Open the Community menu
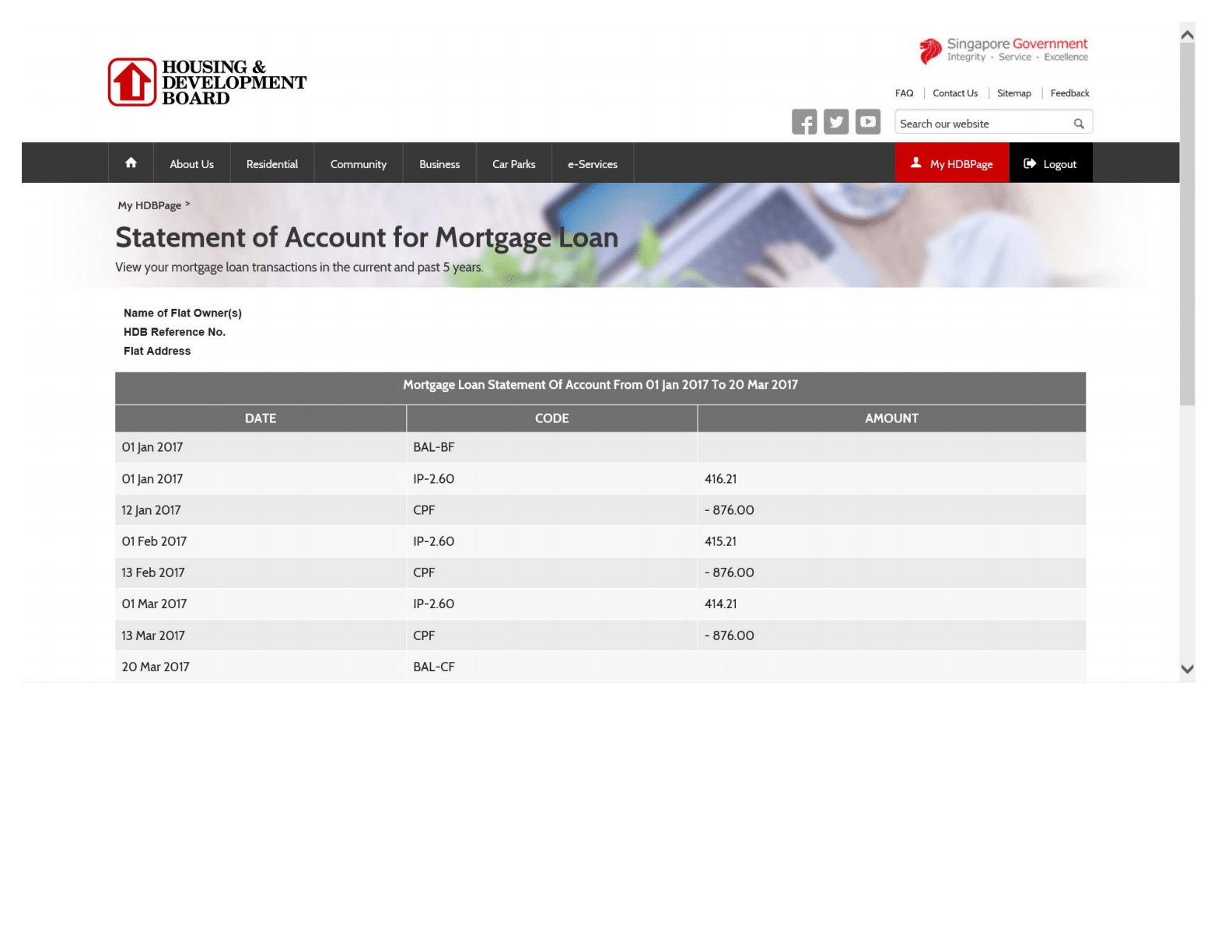The width and height of the screenshot is (1232, 952). pos(359,163)
